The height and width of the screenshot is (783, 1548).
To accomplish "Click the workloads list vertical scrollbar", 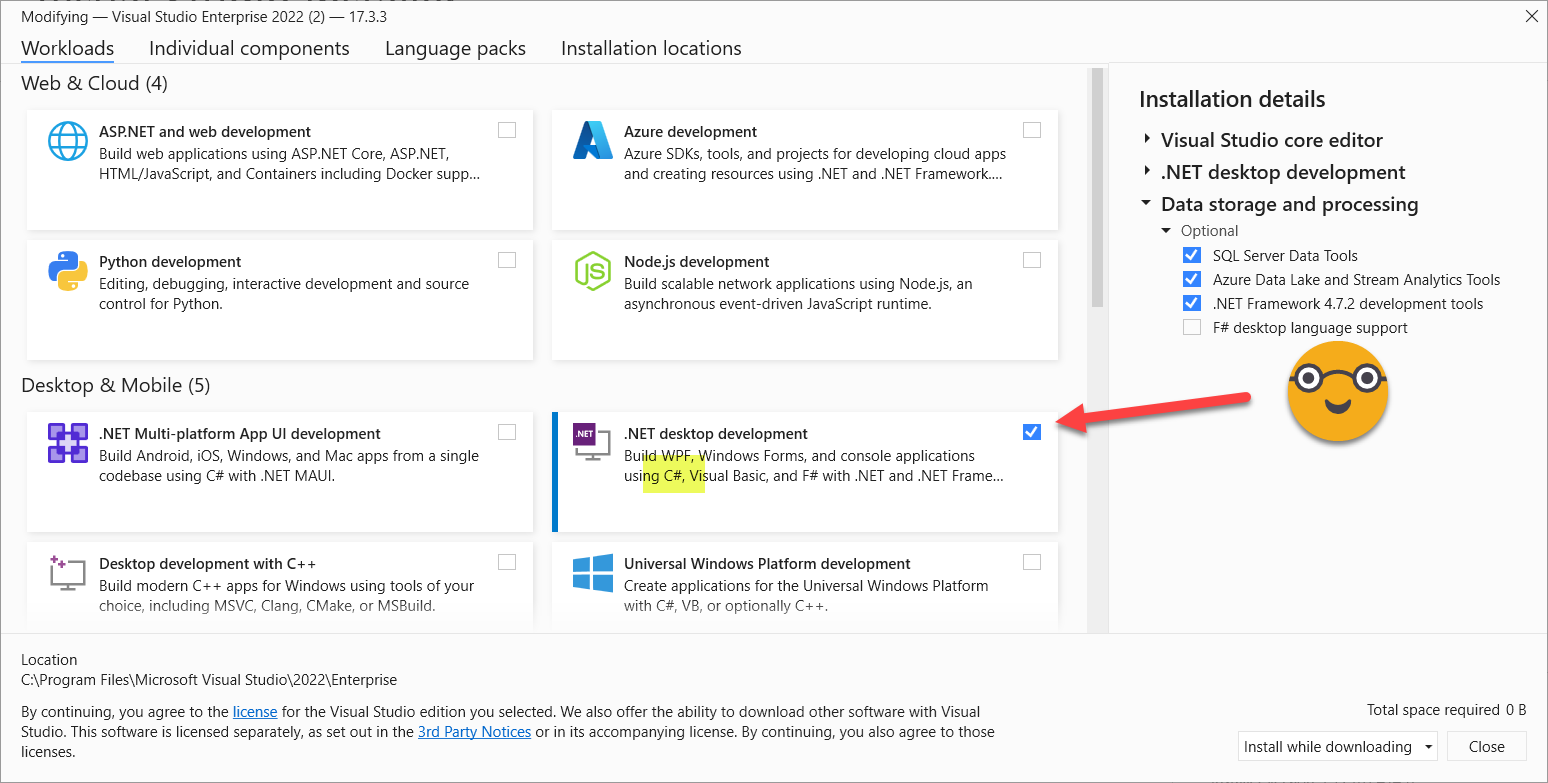I will (x=1097, y=188).
